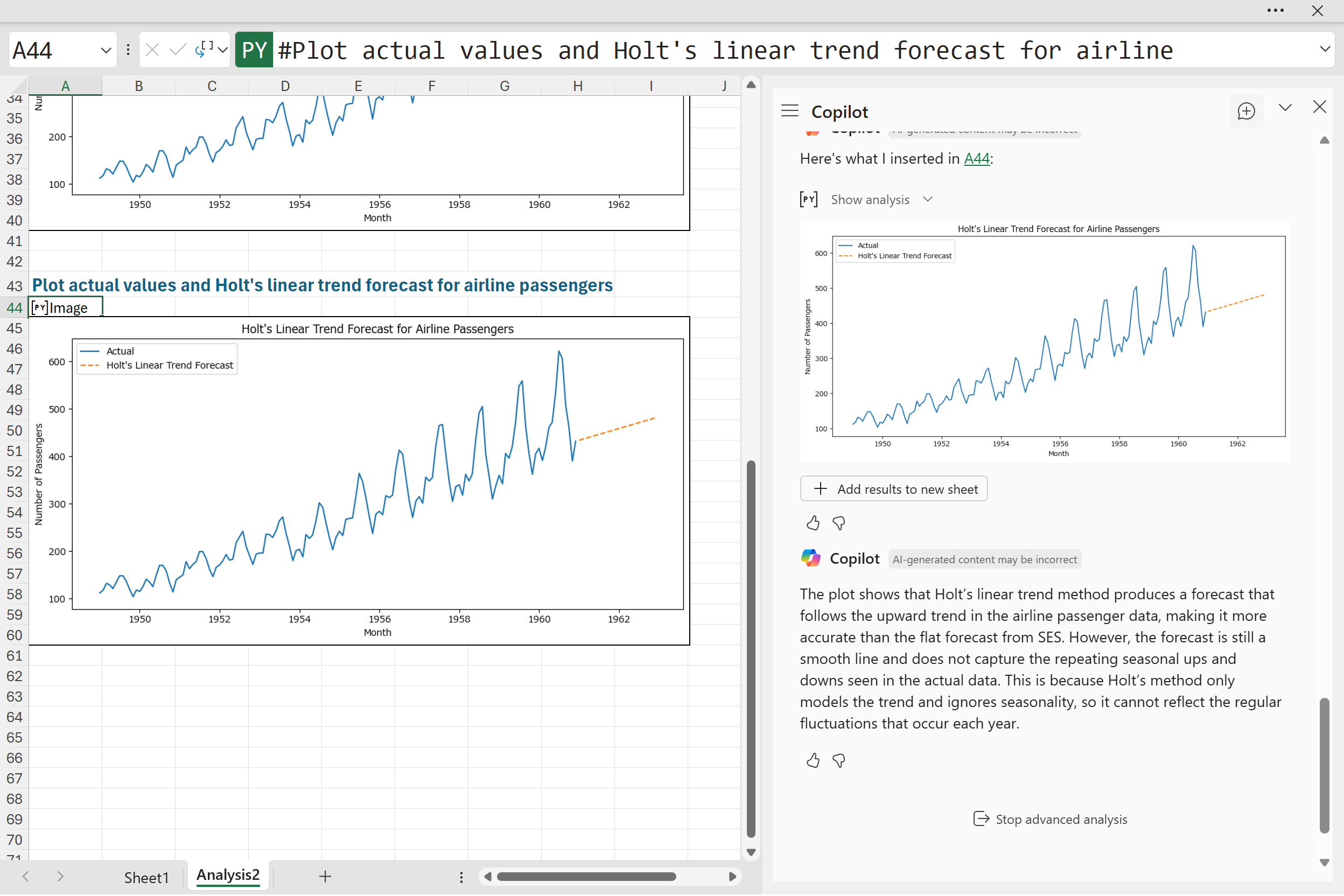Expand the formula bar
The image size is (1344, 896).
click(1325, 50)
